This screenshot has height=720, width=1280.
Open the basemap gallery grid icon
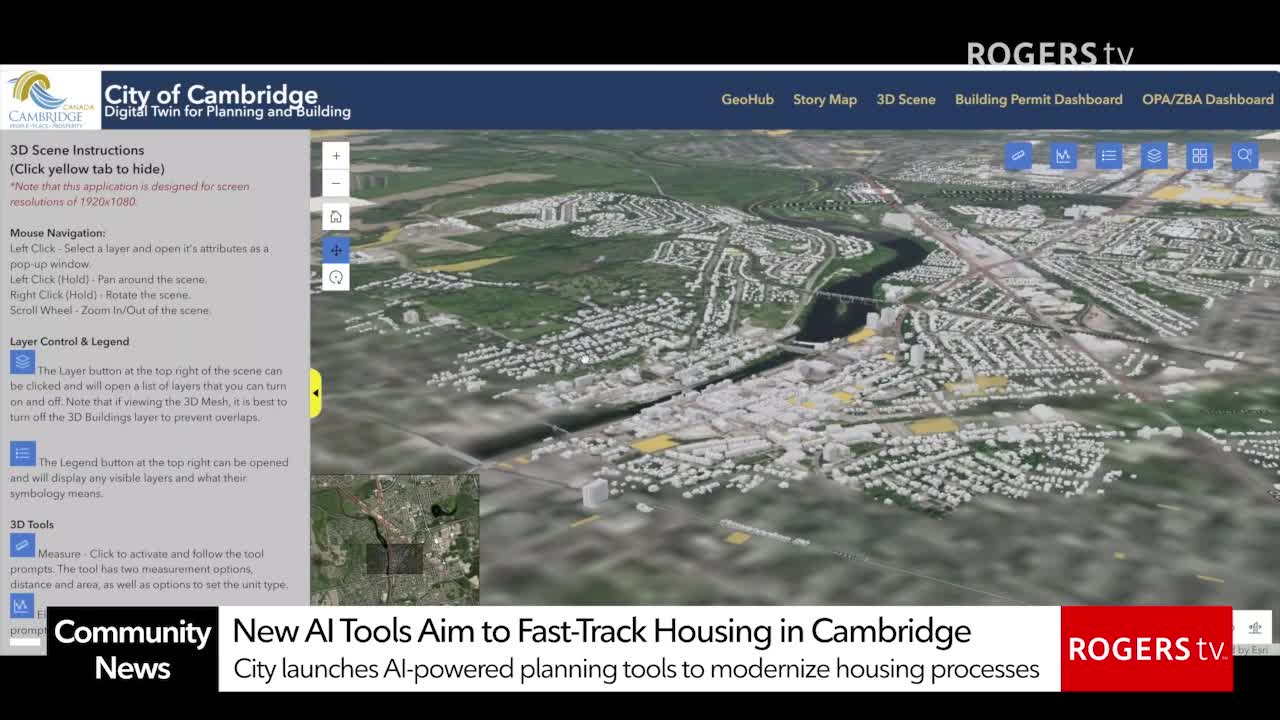click(1199, 156)
